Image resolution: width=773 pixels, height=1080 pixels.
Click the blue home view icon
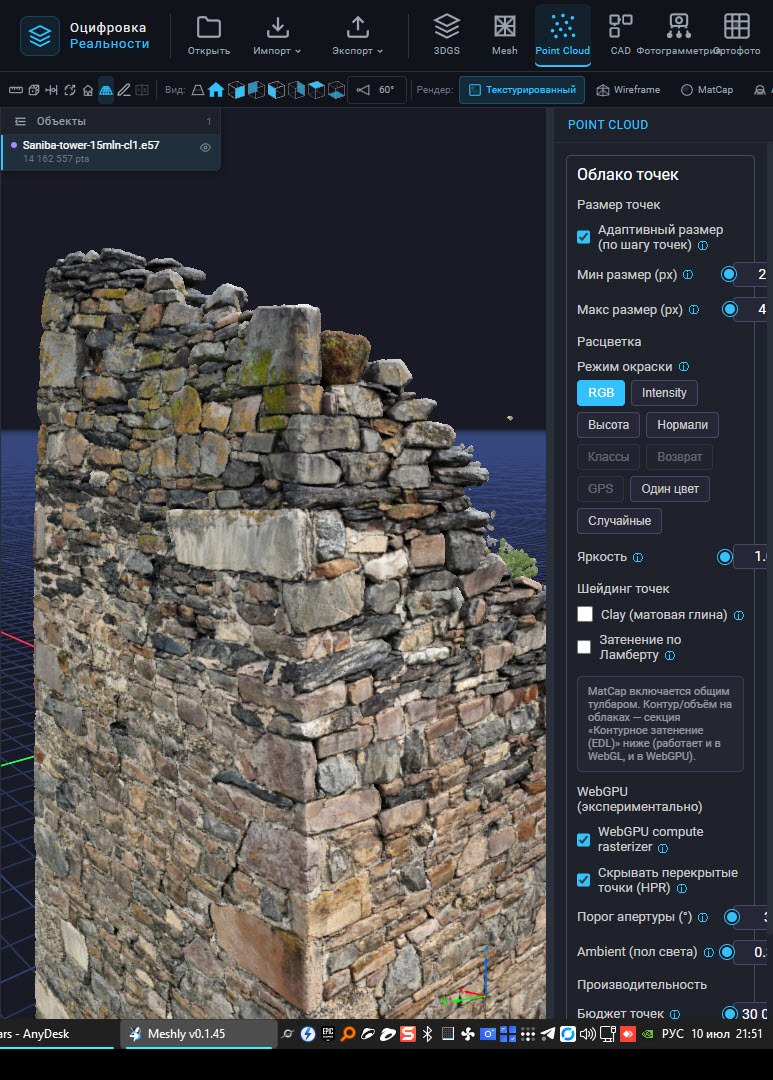click(216, 90)
